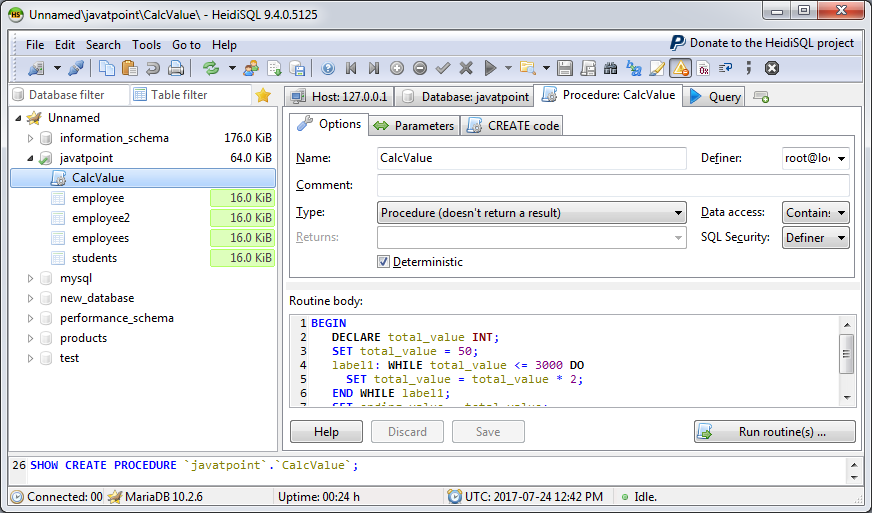Click the Copy icon in toolbar
The image size is (872, 513).
click(x=106, y=68)
